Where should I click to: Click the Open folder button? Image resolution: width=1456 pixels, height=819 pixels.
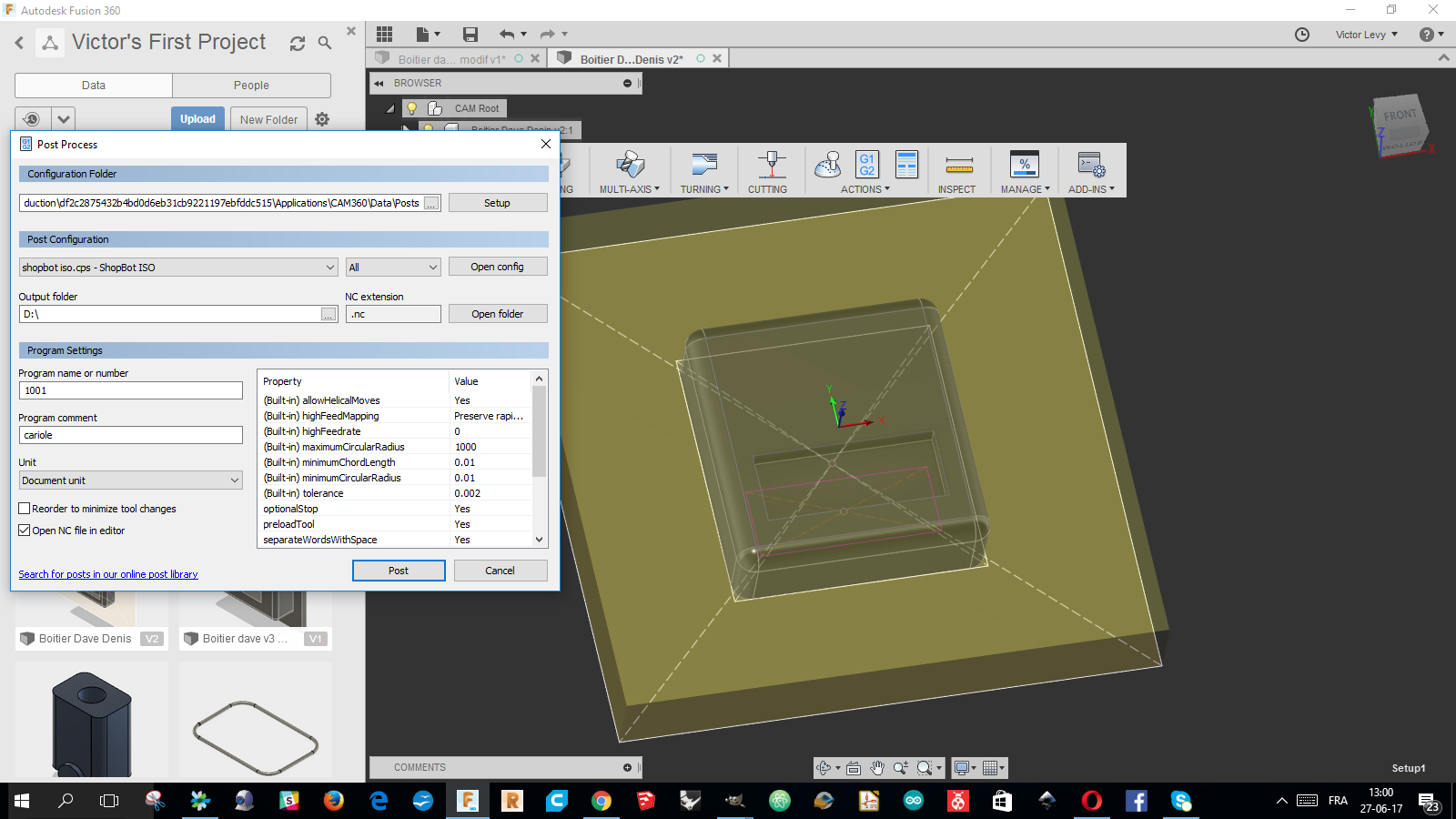coord(498,314)
